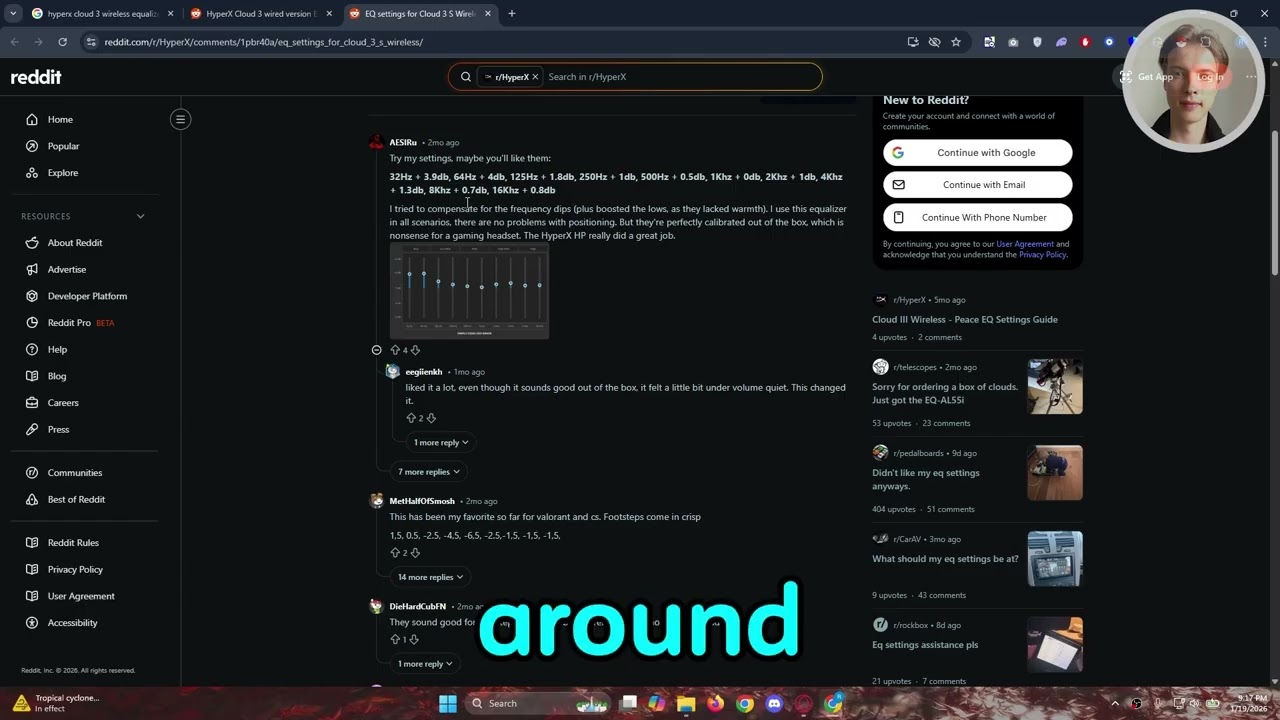
Task: Open Firefox from the taskbar
Action: point(715,703)
